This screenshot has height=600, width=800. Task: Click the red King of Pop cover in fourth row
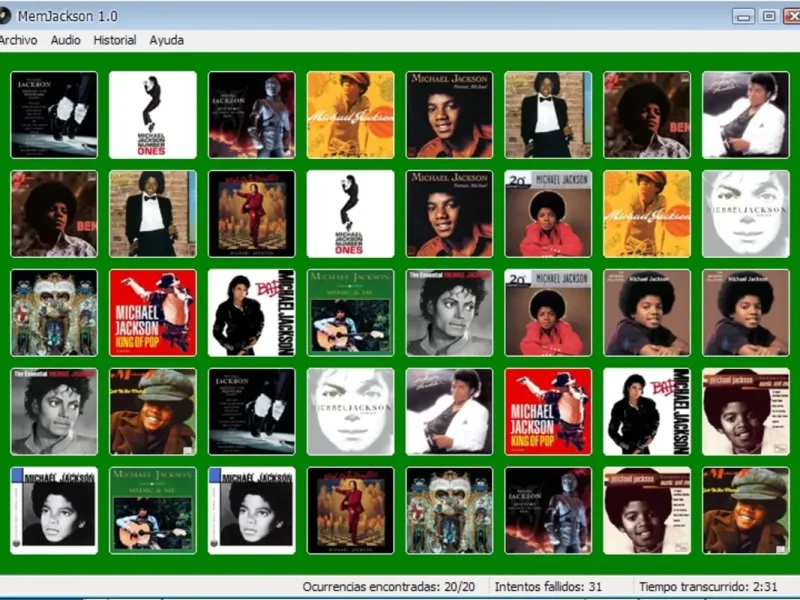pos(548,412)
